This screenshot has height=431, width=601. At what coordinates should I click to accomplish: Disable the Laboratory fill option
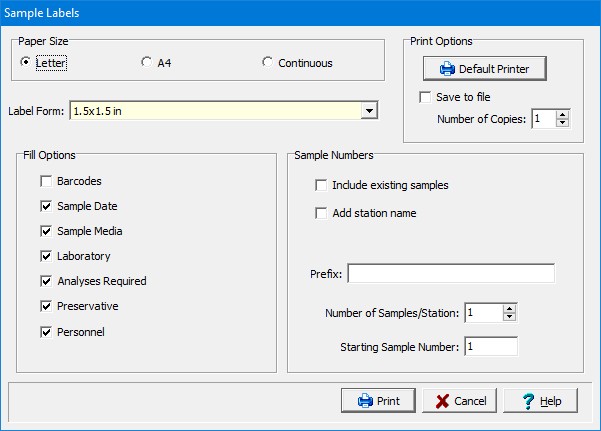(x=46, y=256)
